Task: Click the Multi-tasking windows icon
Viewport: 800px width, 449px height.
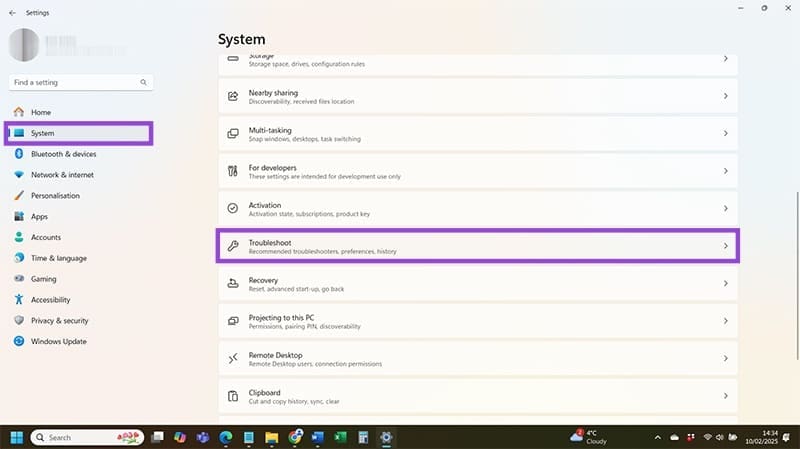Action: [233, 134]
